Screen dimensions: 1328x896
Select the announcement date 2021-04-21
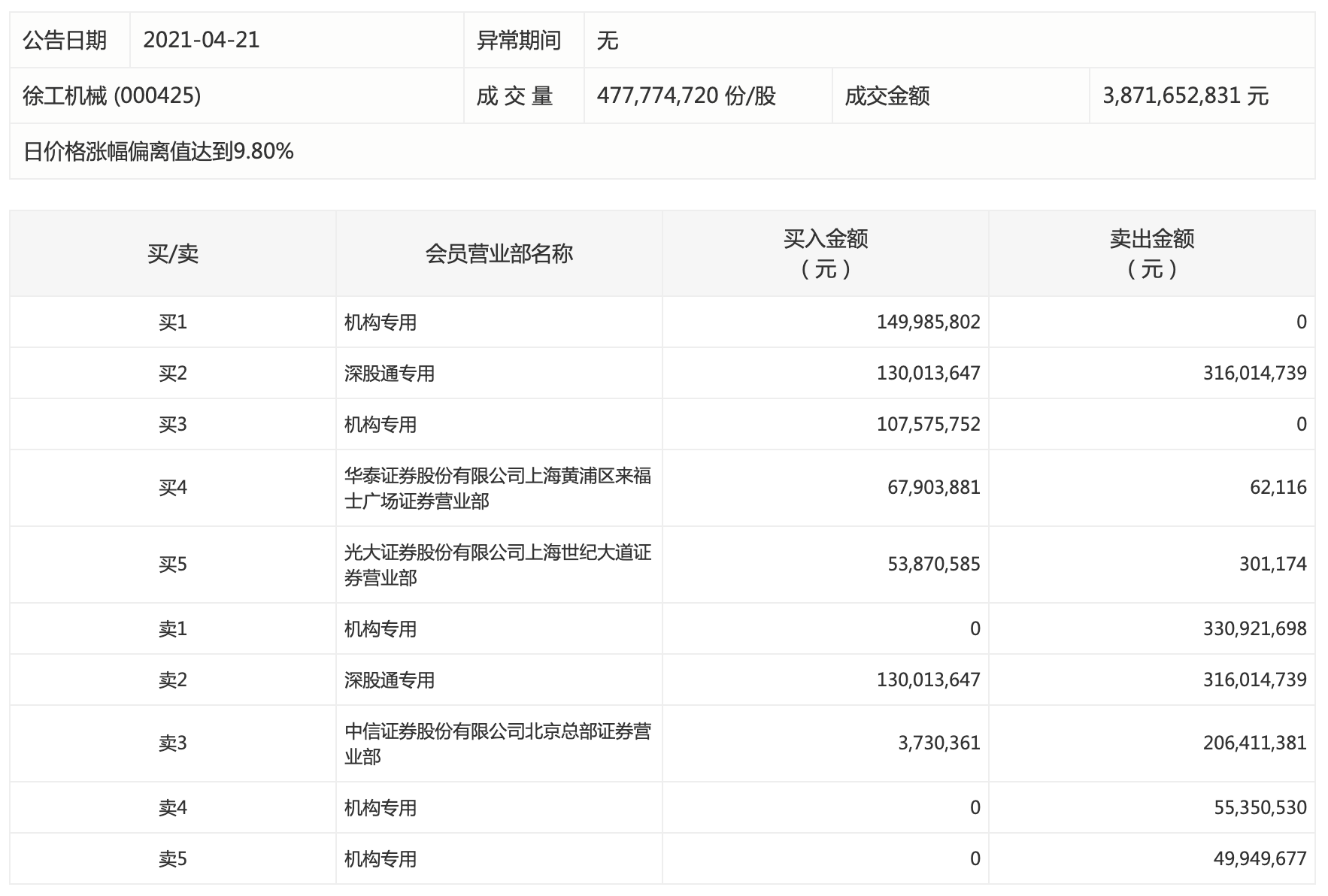[x=201, y=40]
